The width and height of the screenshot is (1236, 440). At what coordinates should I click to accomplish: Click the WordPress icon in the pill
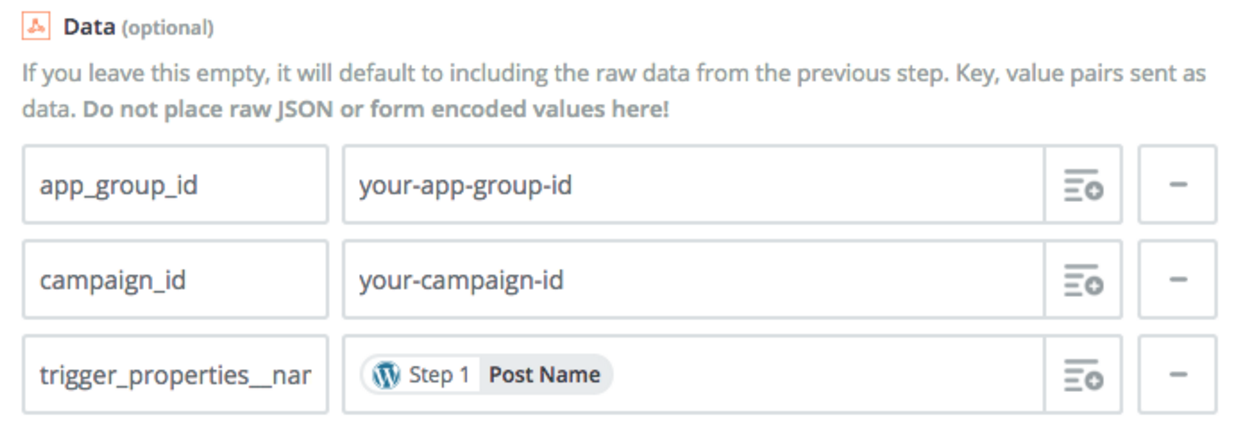click(x=386, y=375)
